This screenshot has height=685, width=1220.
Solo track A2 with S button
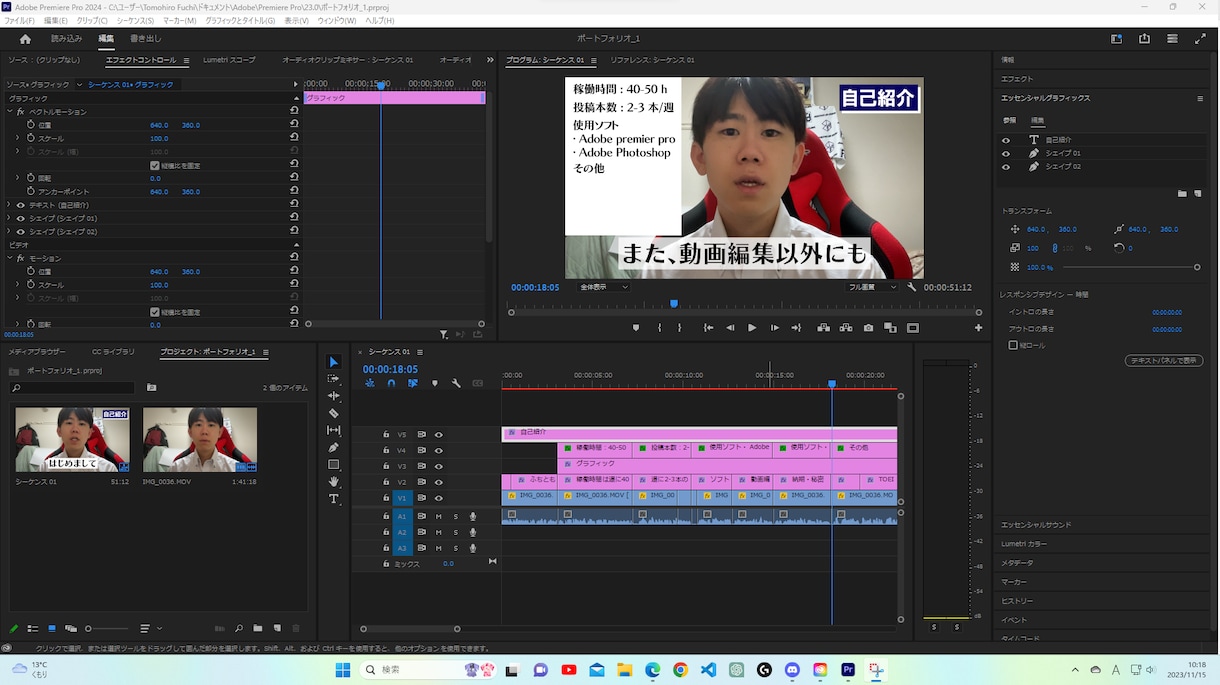pos(455,532)
